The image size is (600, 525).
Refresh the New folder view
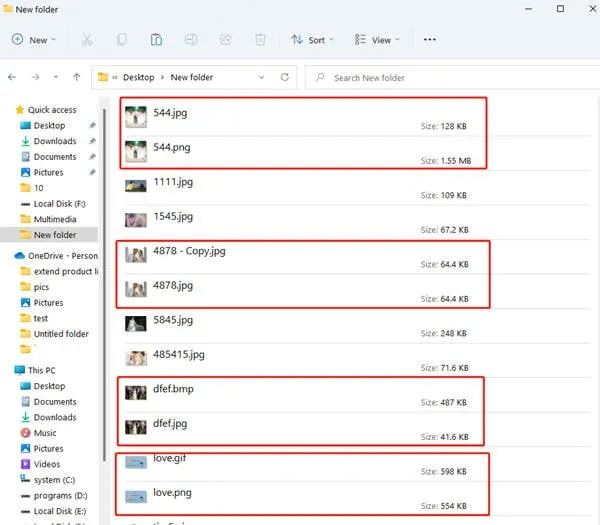[285, 77]
